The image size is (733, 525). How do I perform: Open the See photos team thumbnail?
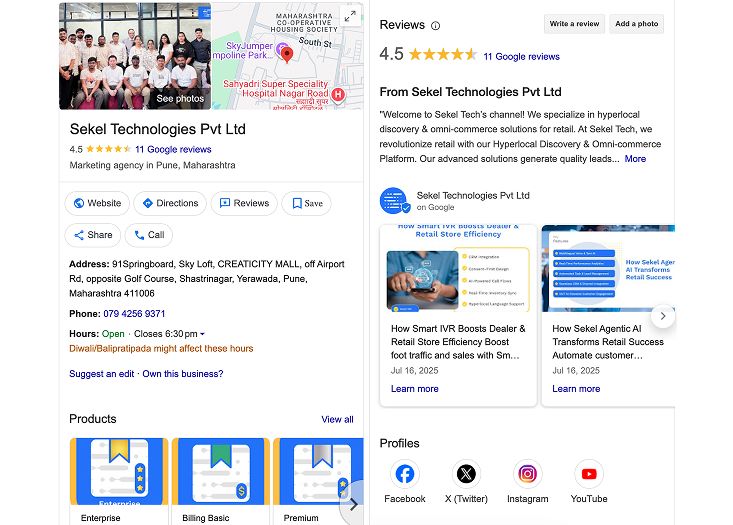(135, 56)
